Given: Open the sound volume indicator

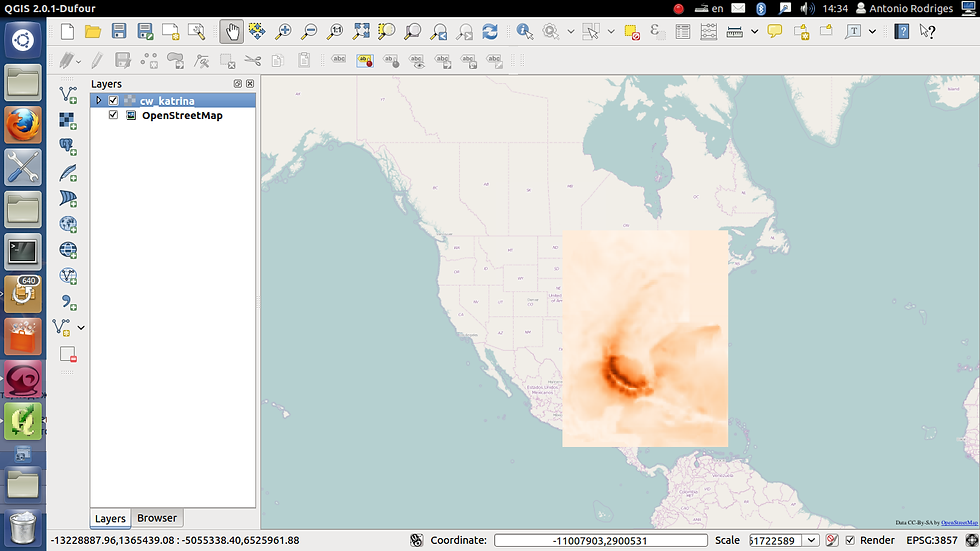Looking at the screenshot, I should tap(808, 8).
